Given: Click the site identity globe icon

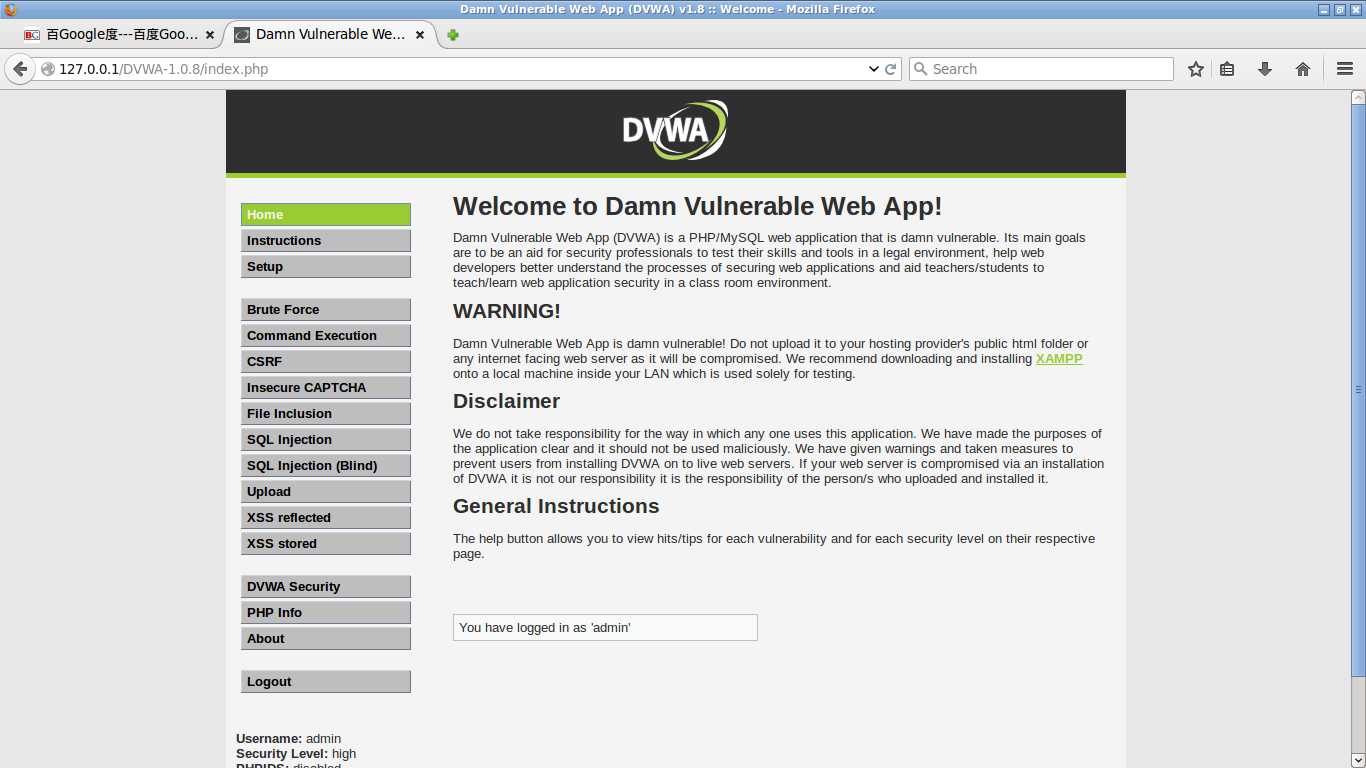Looking at the screenshot, I should [48, 69].
